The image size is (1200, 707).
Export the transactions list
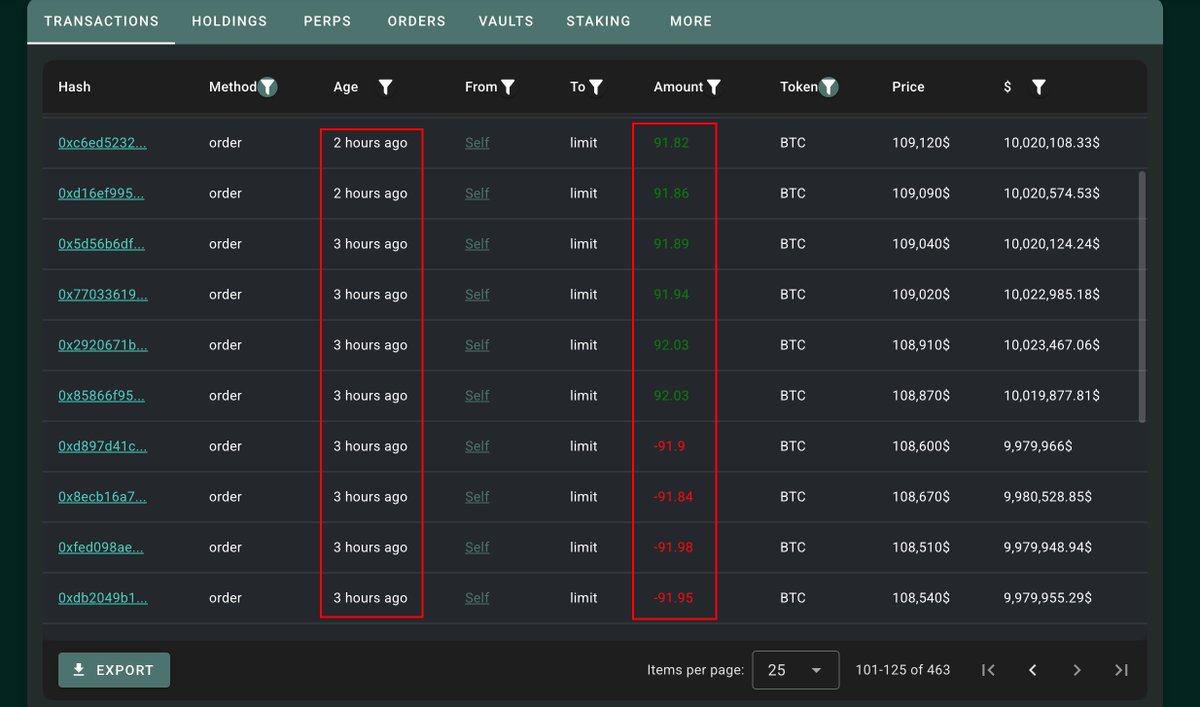point(114,670)
